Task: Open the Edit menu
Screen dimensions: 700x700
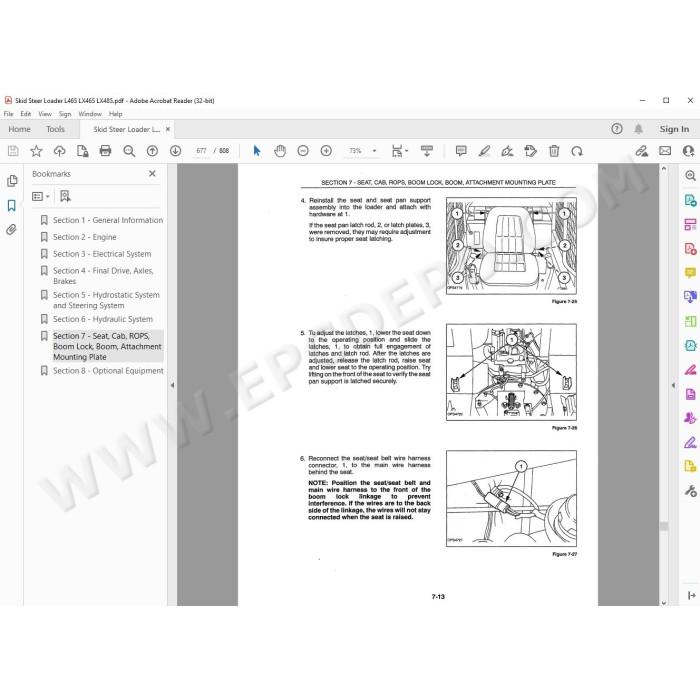Action: (x=26, y=114)
